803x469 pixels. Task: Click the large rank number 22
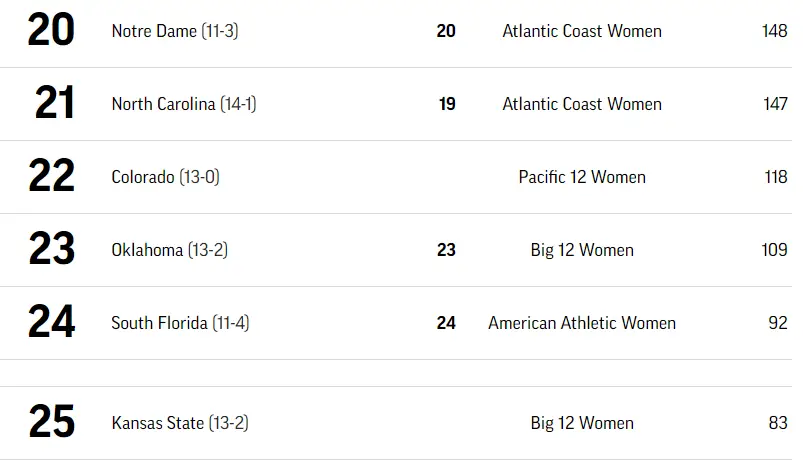(51, 177)
